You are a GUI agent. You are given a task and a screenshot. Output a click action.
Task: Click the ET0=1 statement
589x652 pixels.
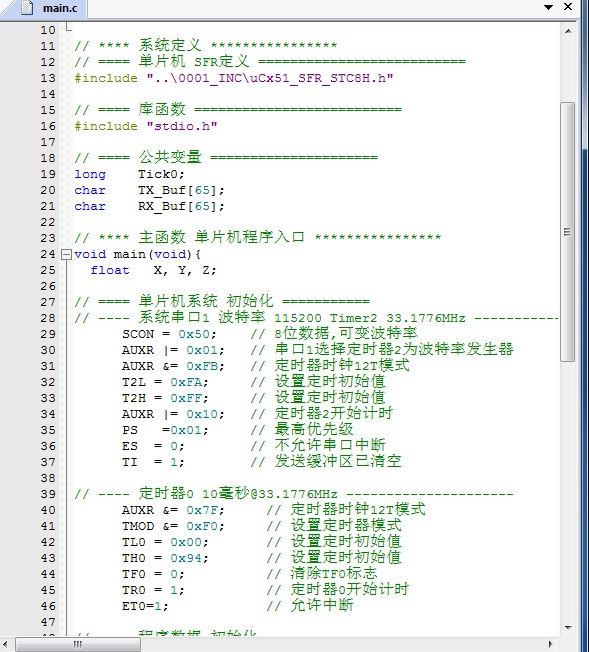pyautogui.click(x=145, y=606)
